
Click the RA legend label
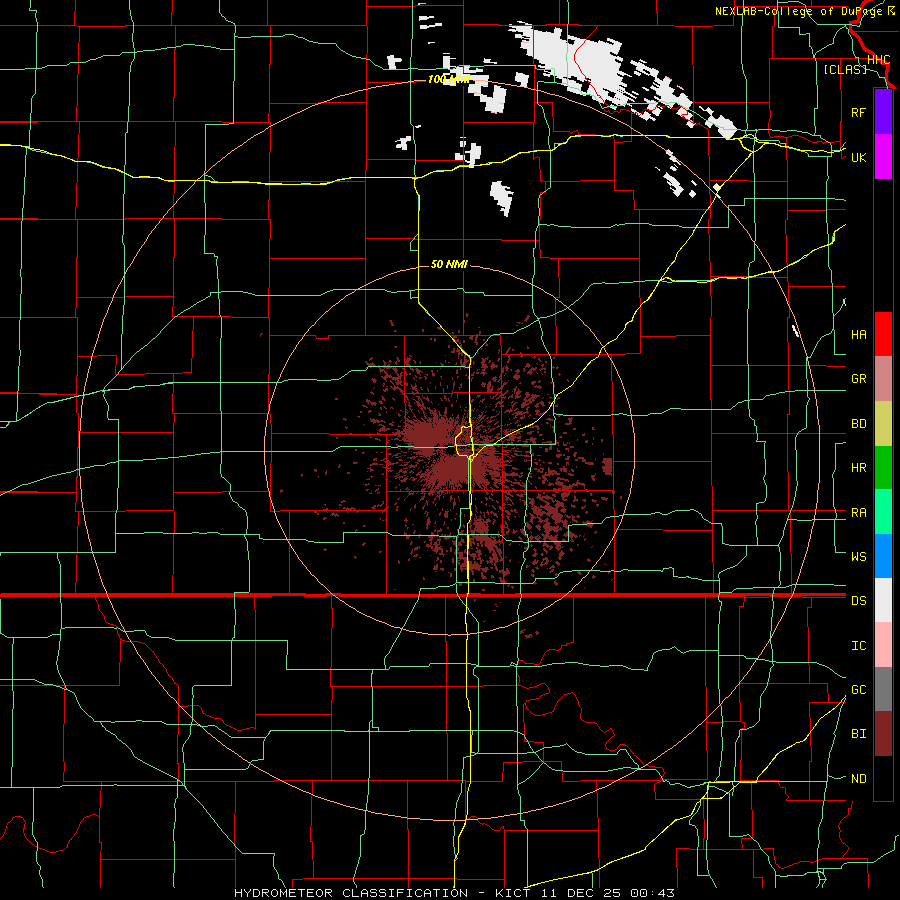[858, 513]
